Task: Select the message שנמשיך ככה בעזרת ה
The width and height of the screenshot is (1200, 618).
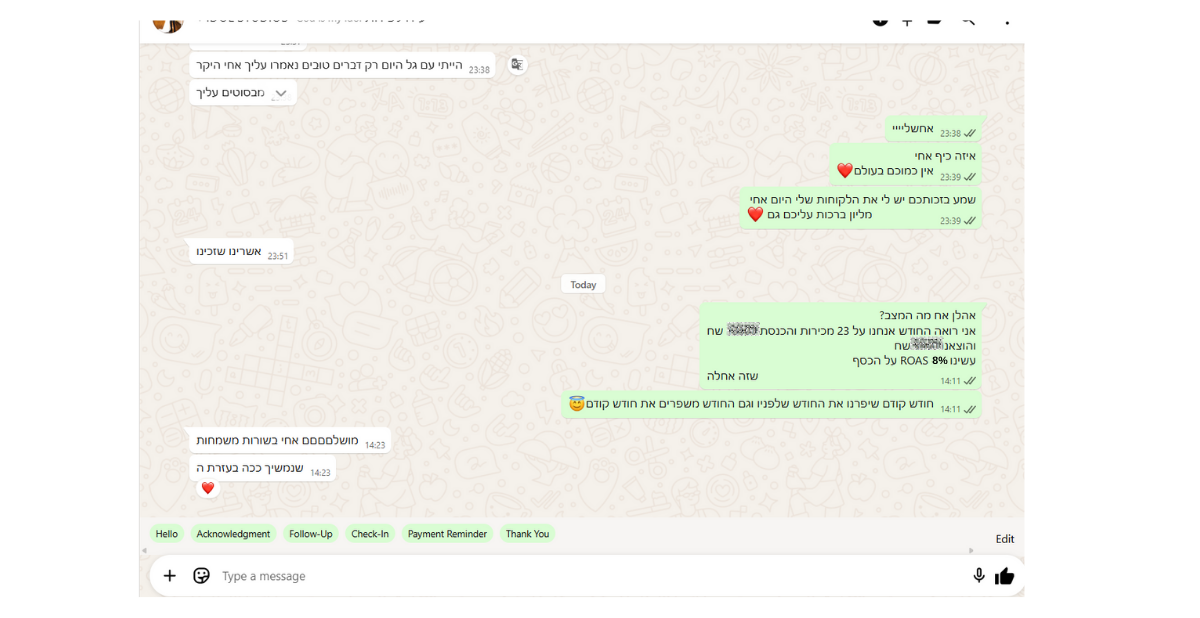Action: (x=263, y=468)
